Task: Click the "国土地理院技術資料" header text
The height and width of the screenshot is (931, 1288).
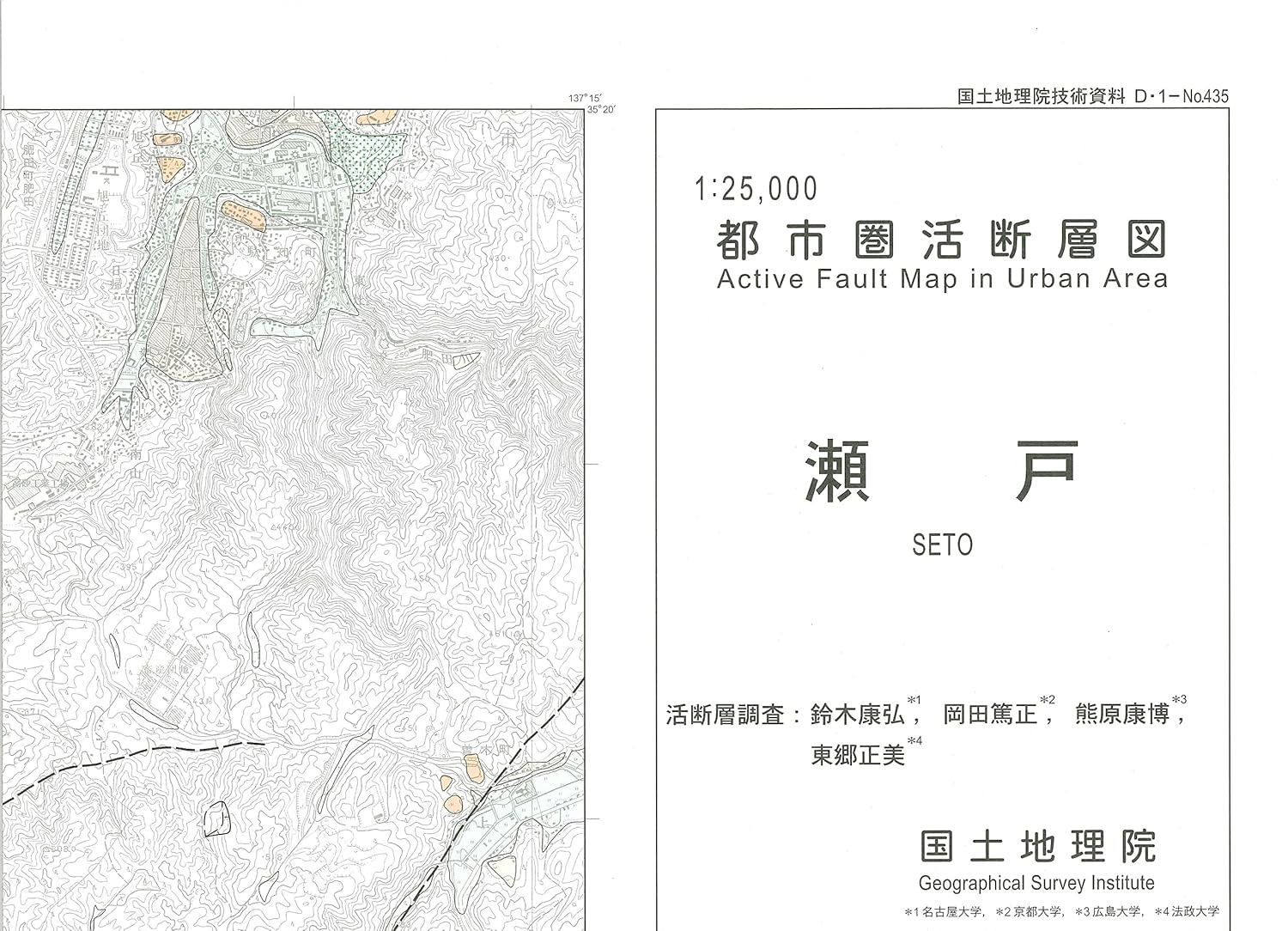Action: (x=1041, y=97)
